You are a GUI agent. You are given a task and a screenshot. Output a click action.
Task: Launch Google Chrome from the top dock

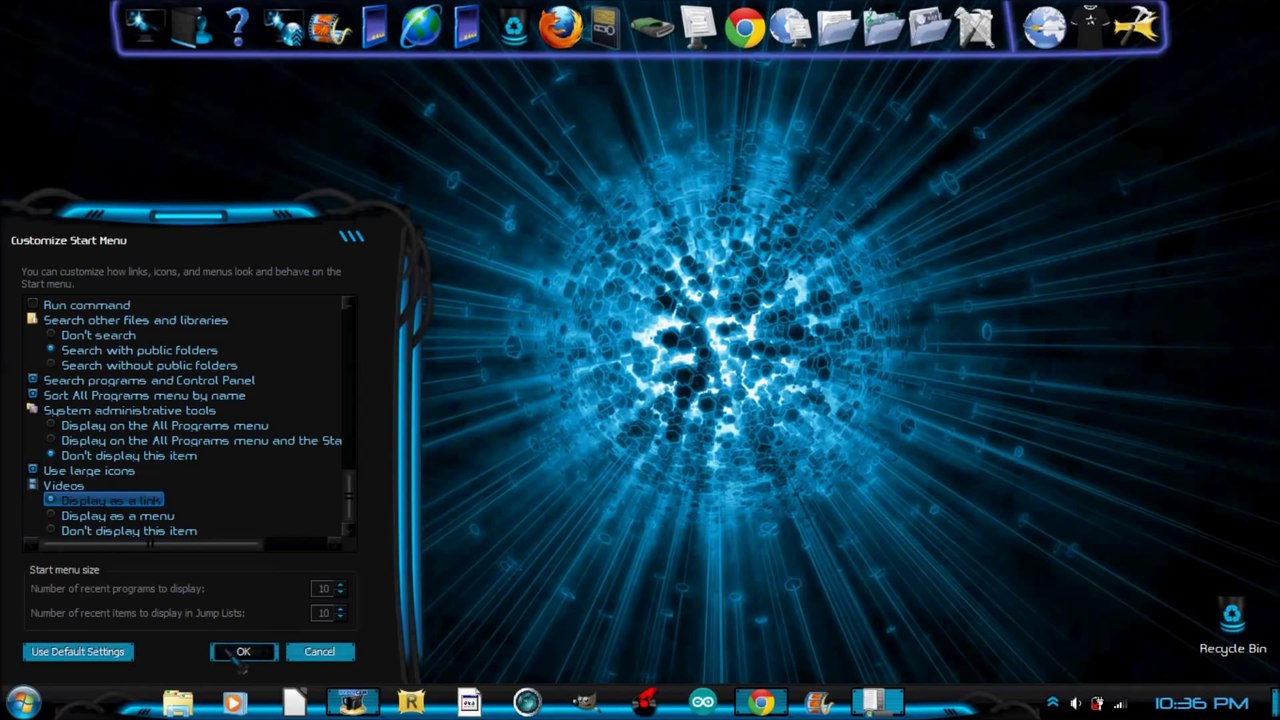coord(745,28)
